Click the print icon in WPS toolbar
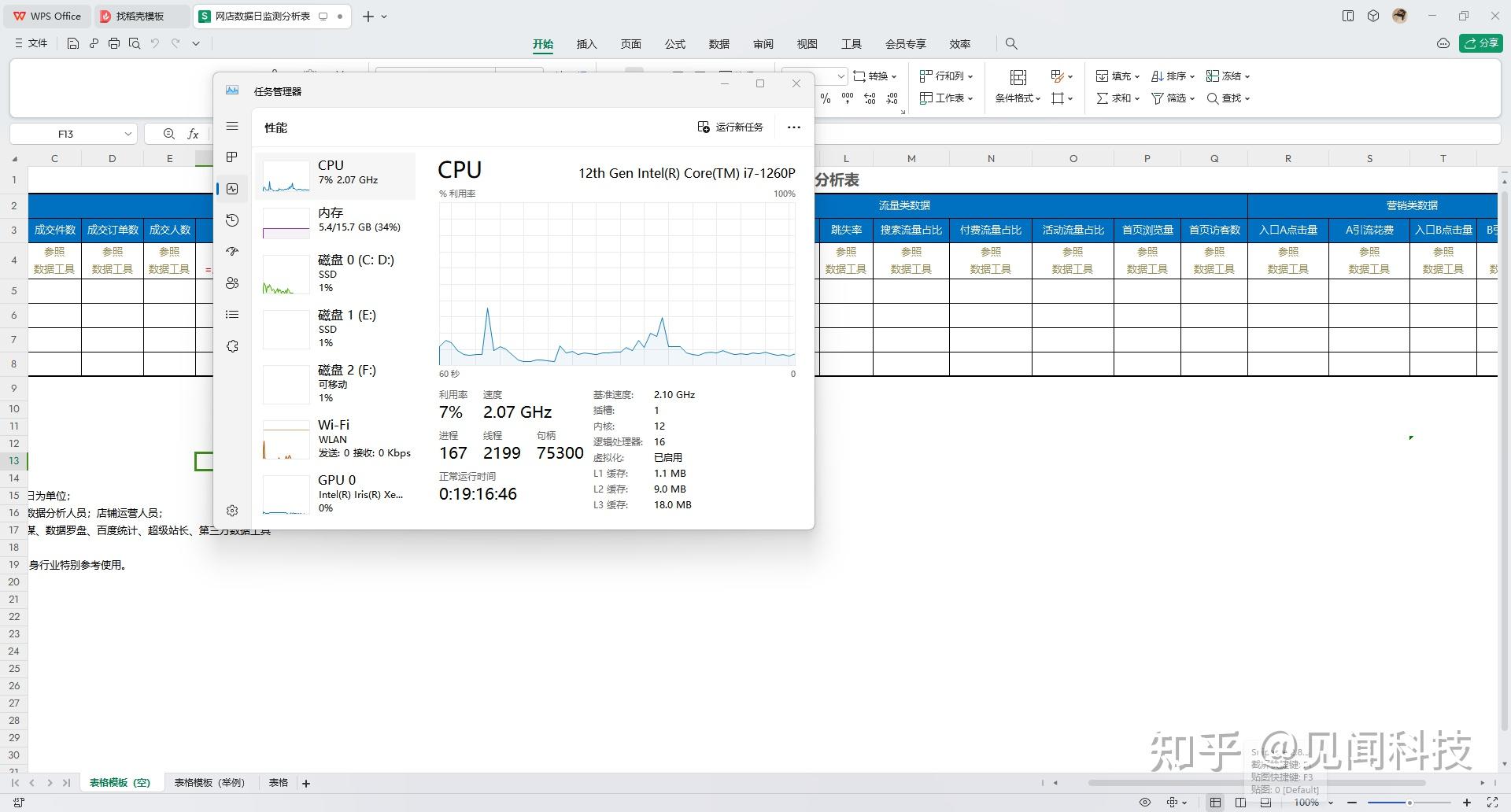The width and height of the screenshot is (1511, 812). pos(114,43)
